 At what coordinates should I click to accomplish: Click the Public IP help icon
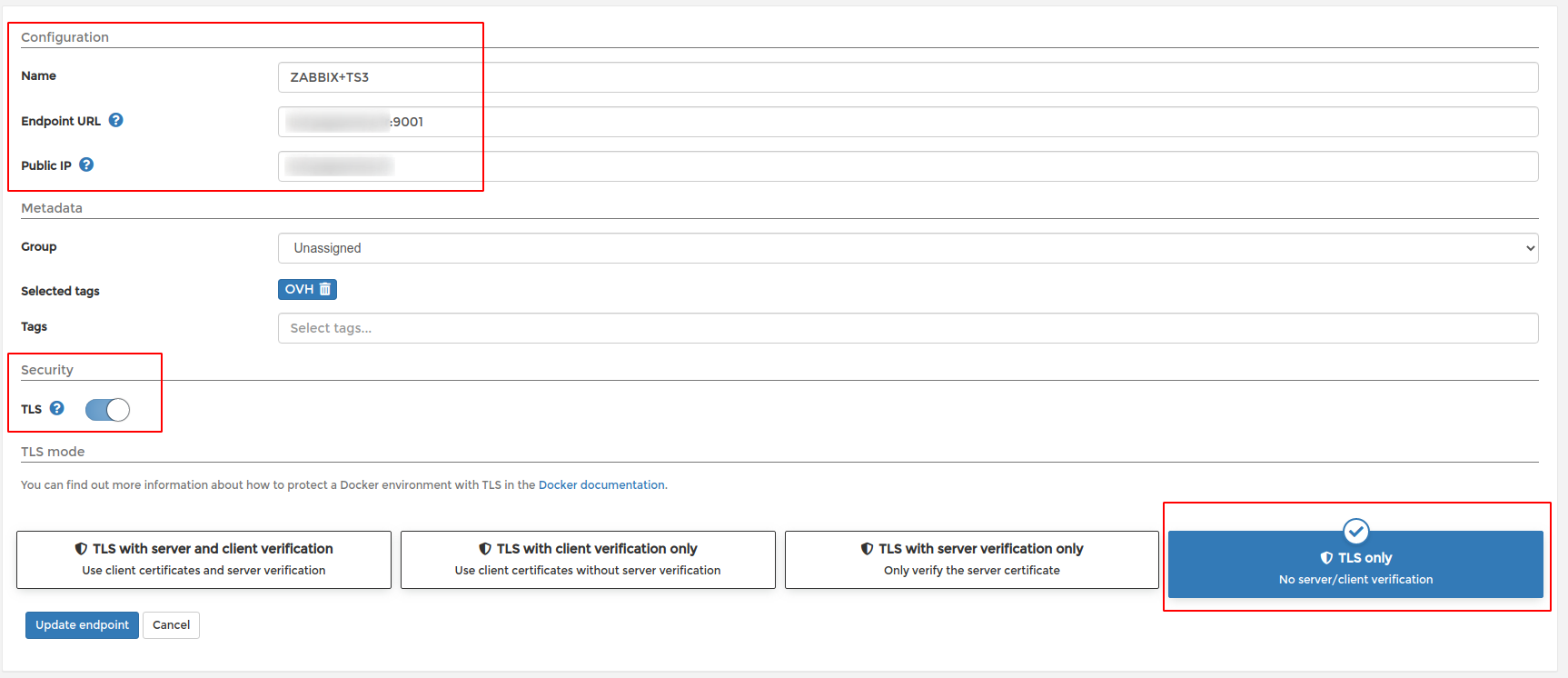coord(86,165)
